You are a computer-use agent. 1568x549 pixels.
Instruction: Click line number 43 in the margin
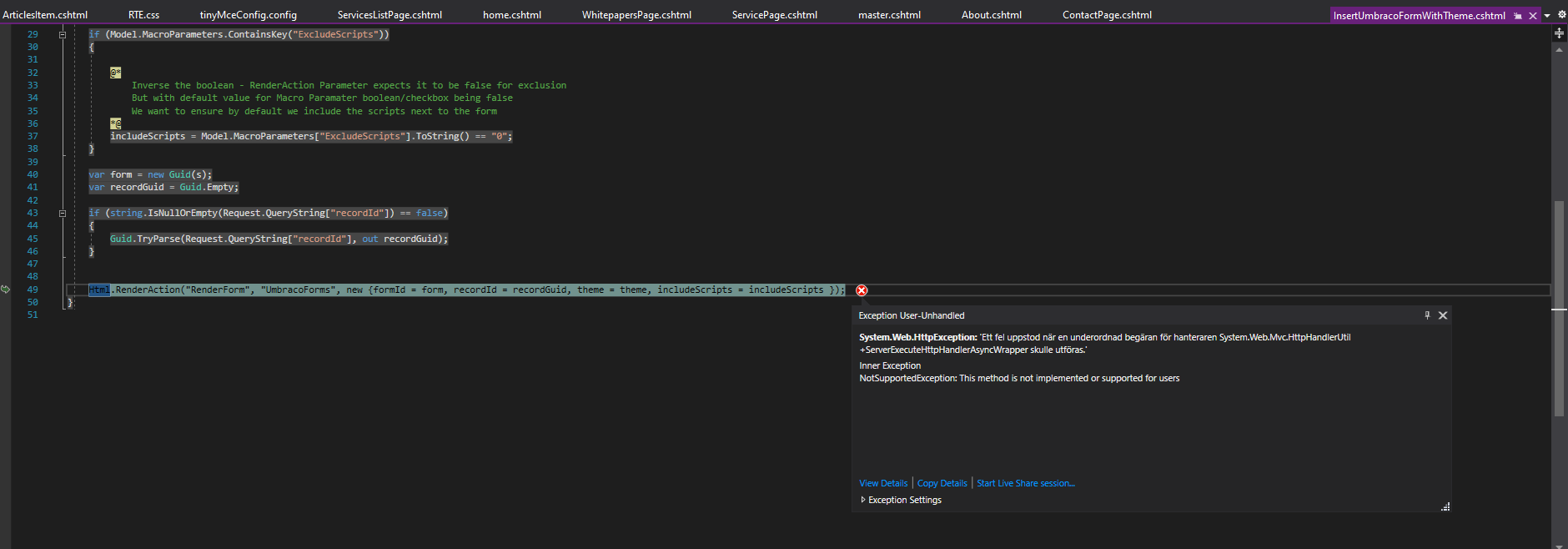pos(33,213)
